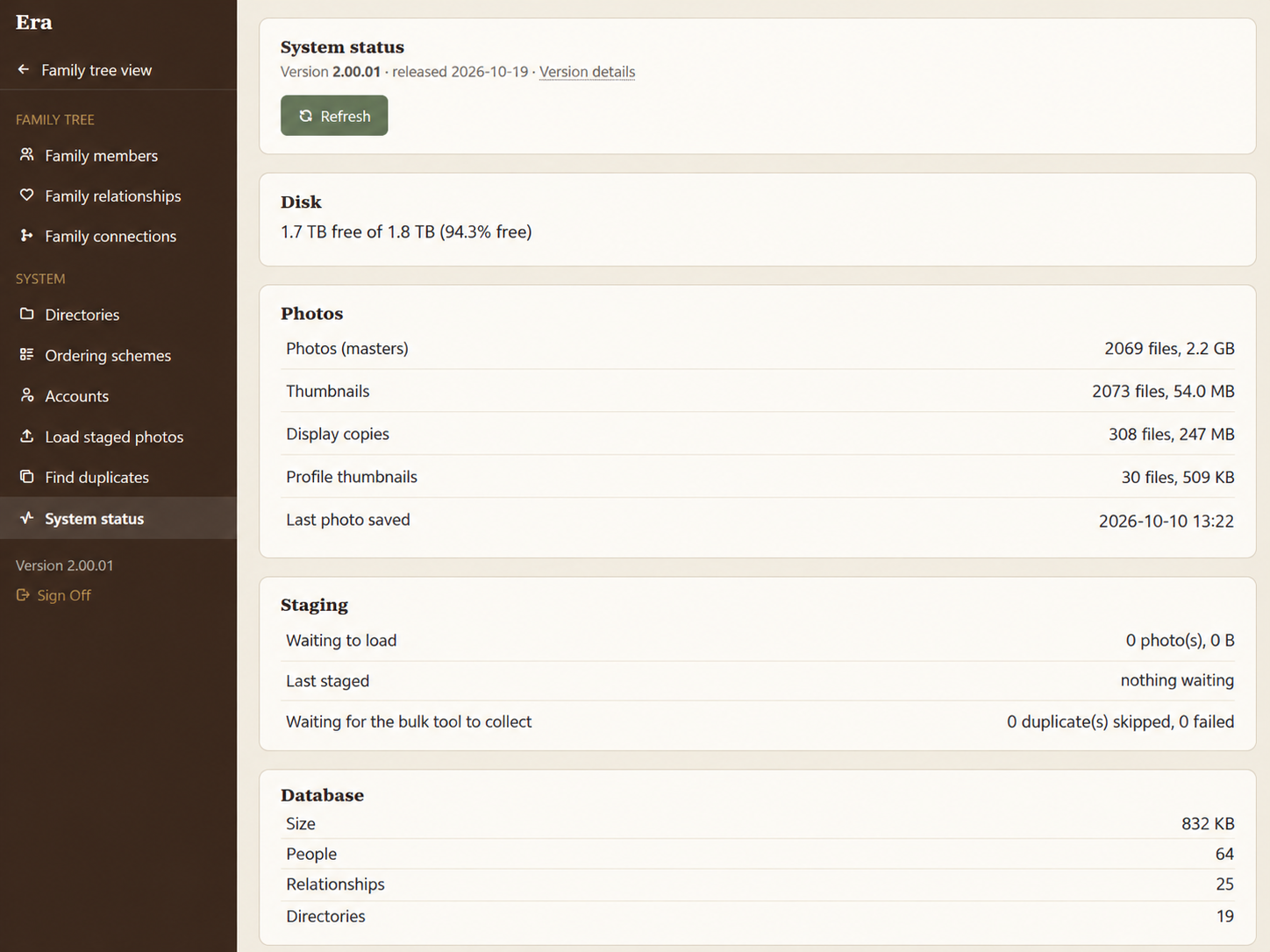This screenshot has height=952, width=1270.
Task: Click the back arrow icon beside Family tree view
Action: tap(24, 69)
